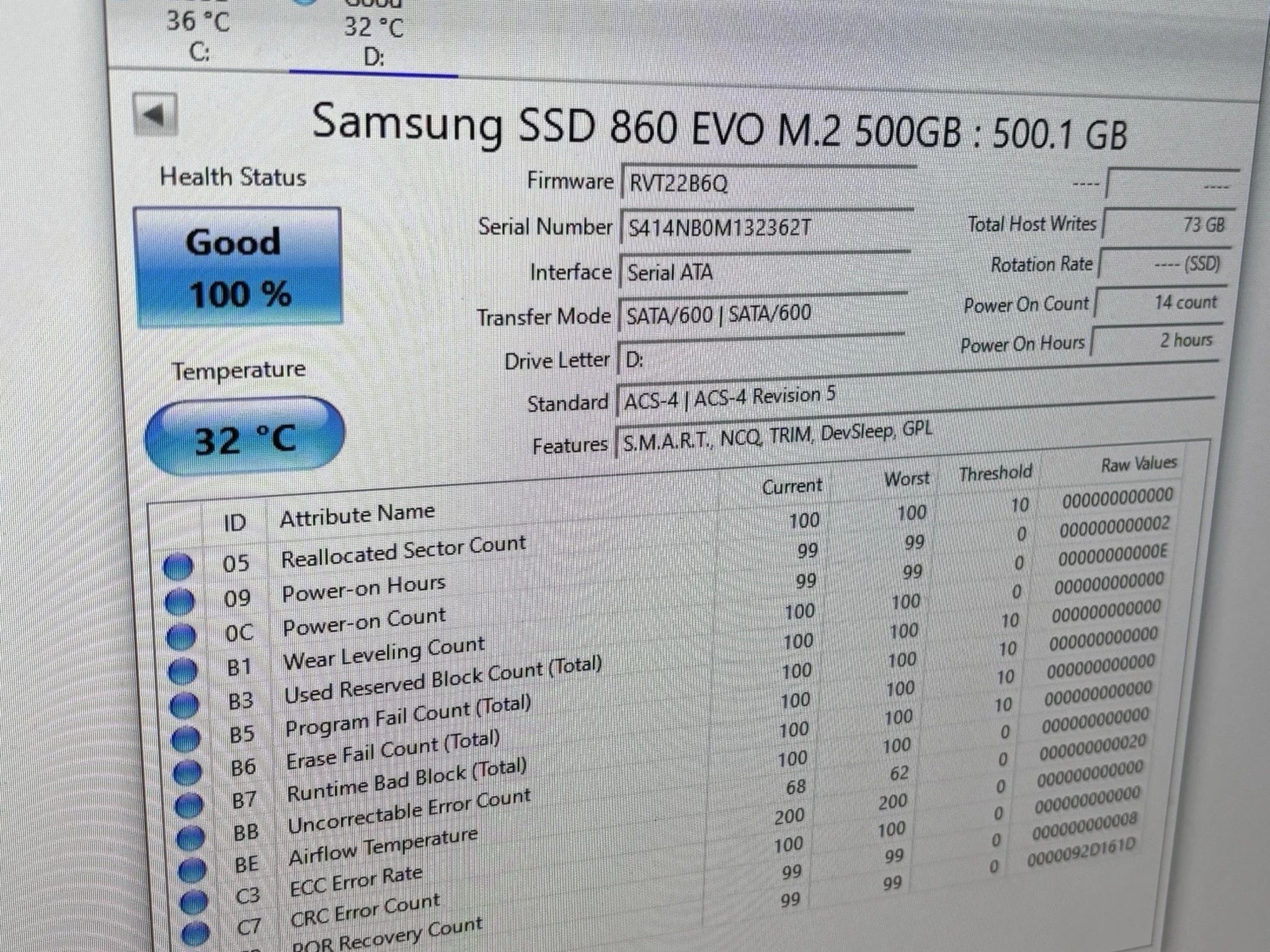
Task: Click the Current column header
Action: tap(792, 487)
